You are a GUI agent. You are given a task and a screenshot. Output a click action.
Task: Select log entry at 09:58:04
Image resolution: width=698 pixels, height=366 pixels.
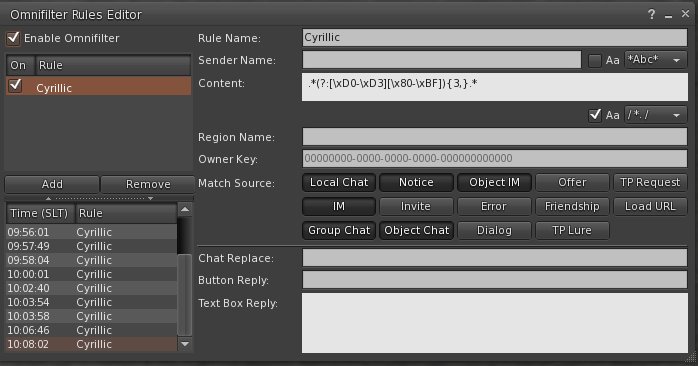pyautogui.click(x=91, y=260)
